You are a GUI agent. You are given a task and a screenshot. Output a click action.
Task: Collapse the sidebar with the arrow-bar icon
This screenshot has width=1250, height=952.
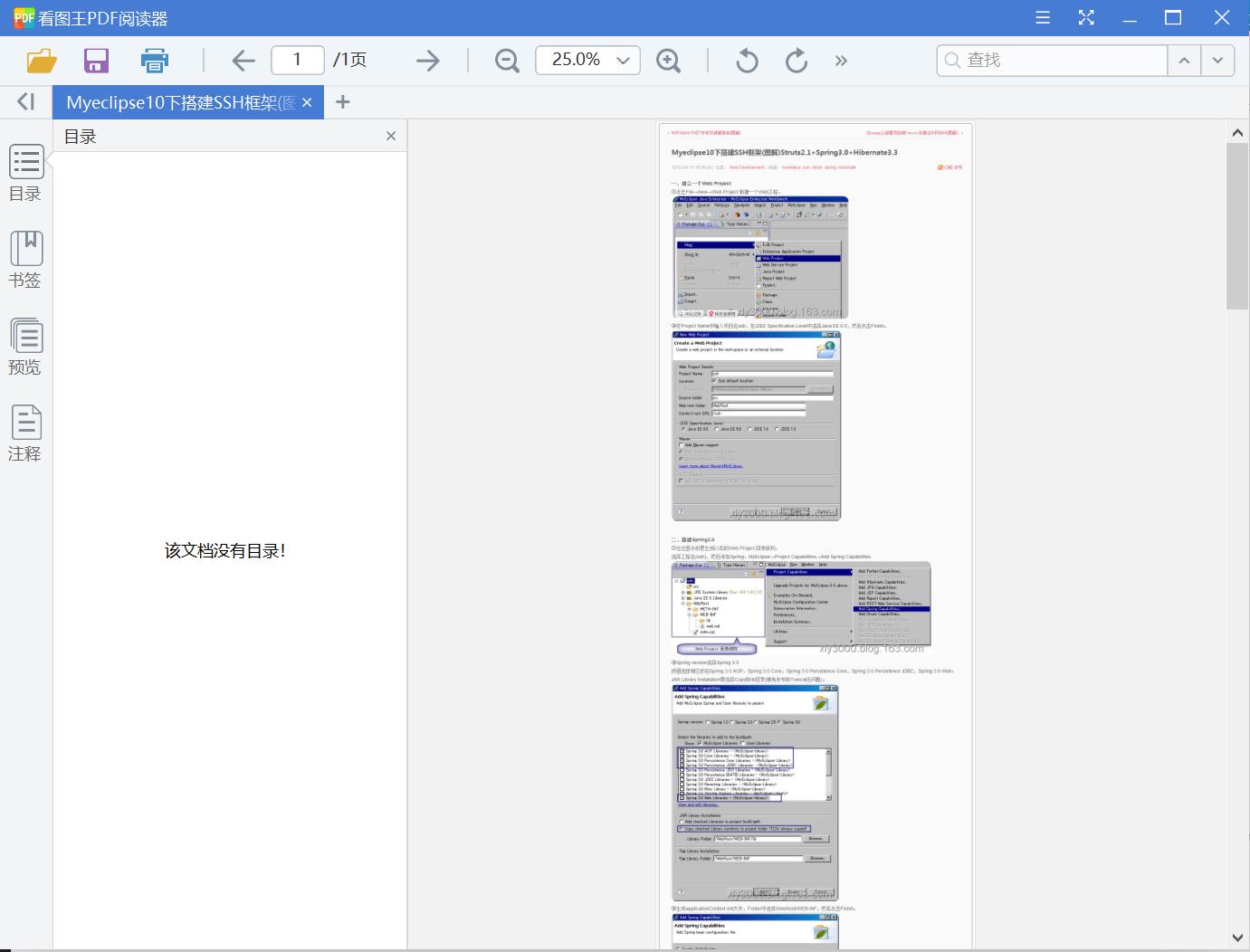click(26, 101)
